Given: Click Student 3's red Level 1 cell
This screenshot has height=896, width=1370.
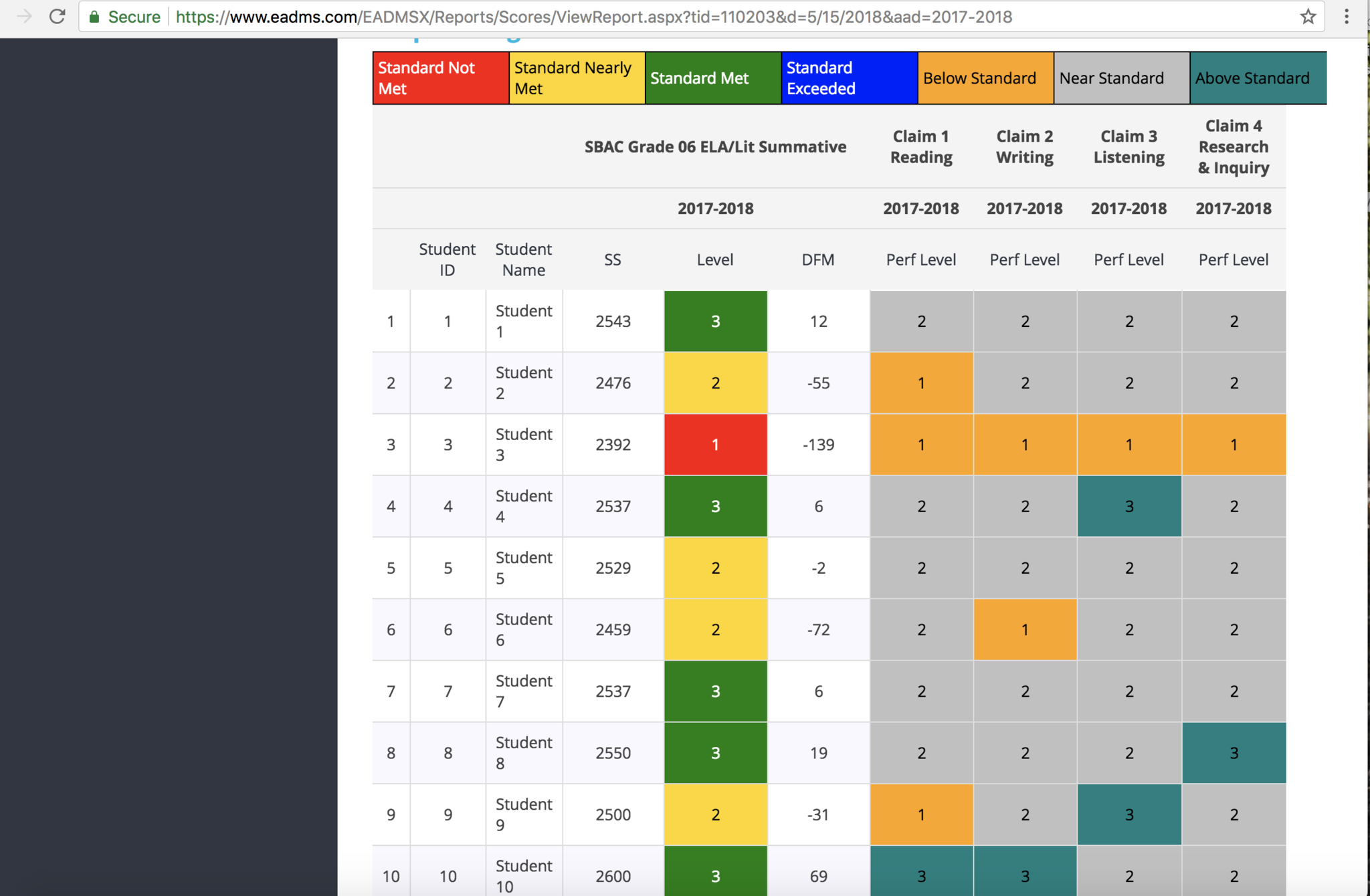Looking at the screenshot, I should [x=715, y=445].
